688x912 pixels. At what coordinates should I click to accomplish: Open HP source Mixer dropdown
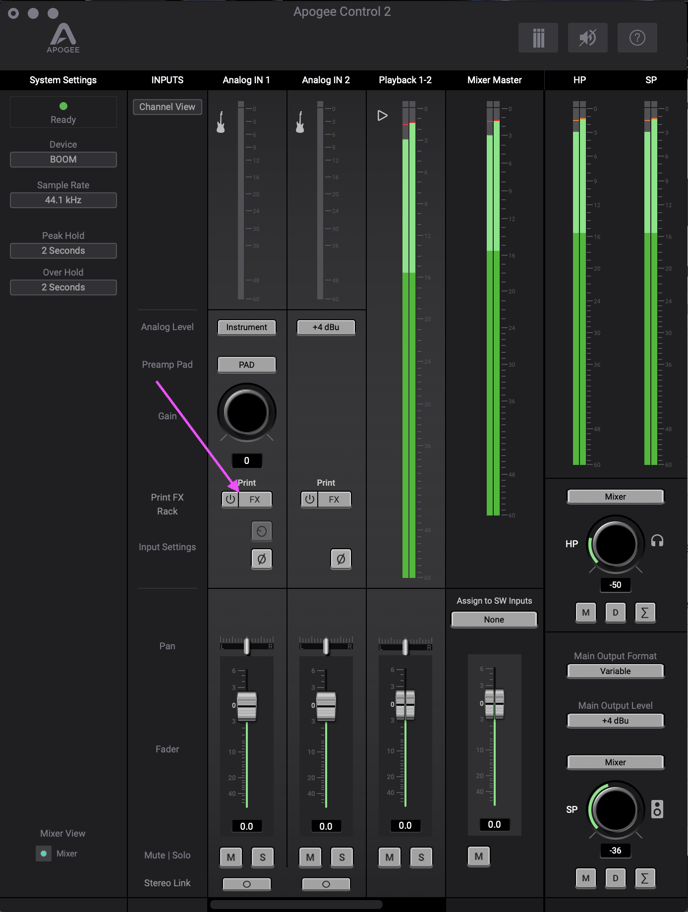pos(615,497)
